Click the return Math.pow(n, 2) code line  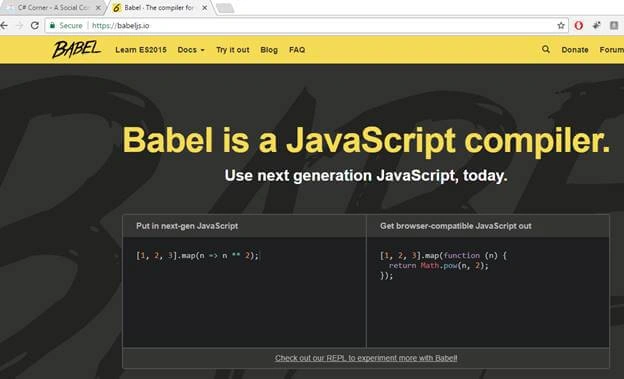(x=439, y=266)
